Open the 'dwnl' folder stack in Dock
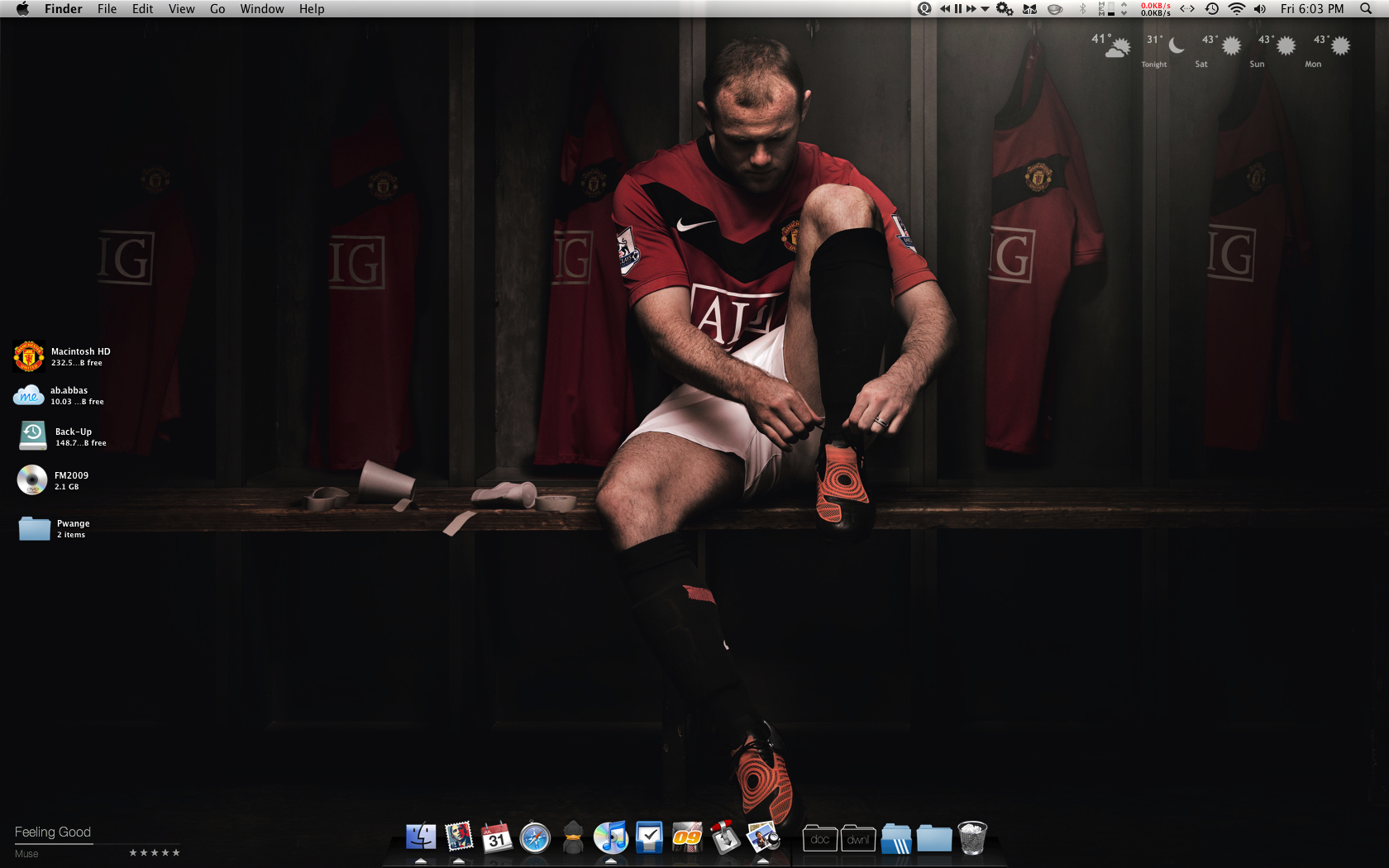1389x868 pixels. (x=858, y=839)
